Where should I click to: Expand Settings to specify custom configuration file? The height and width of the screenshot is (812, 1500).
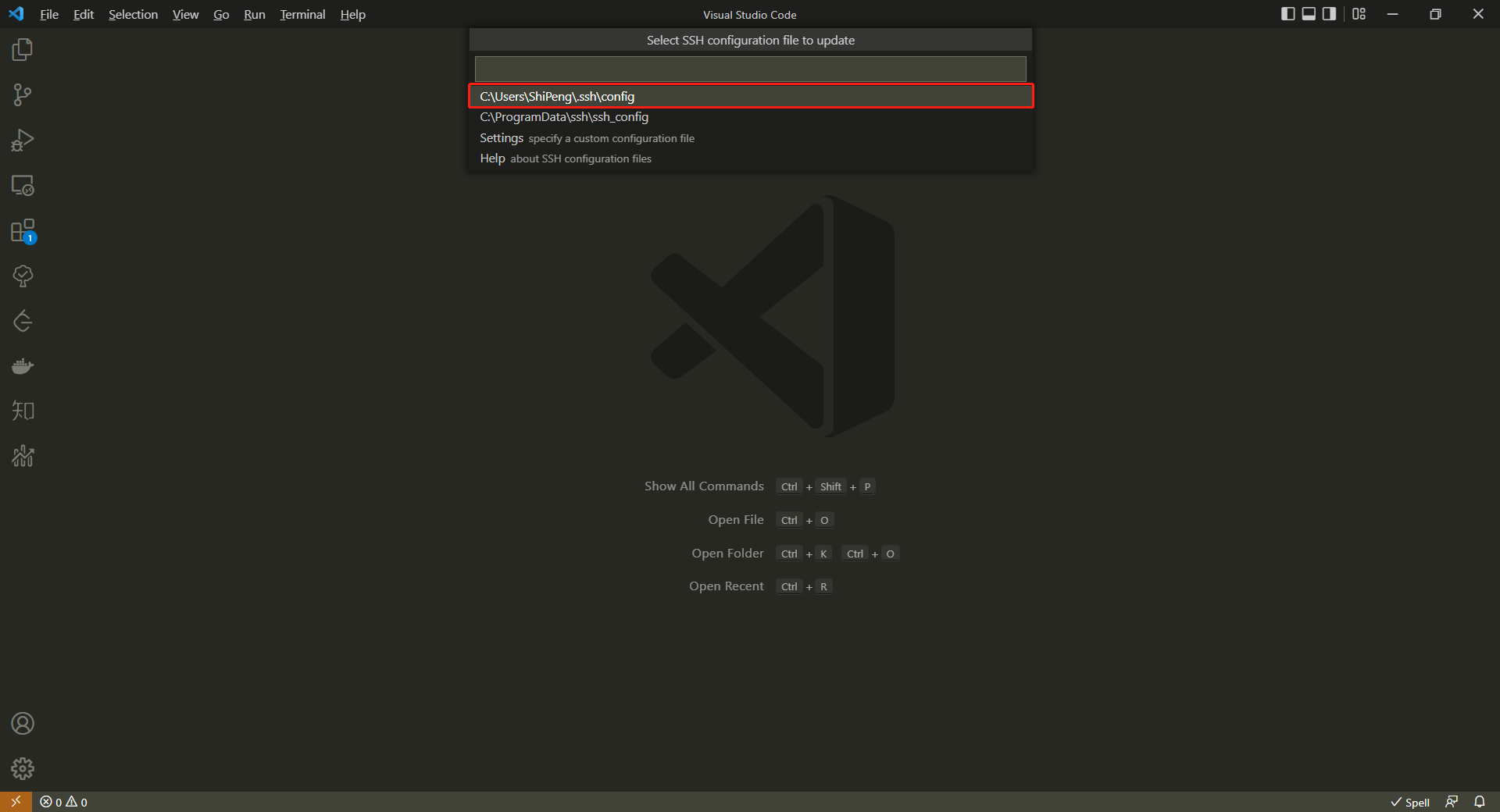click(587, 138)
